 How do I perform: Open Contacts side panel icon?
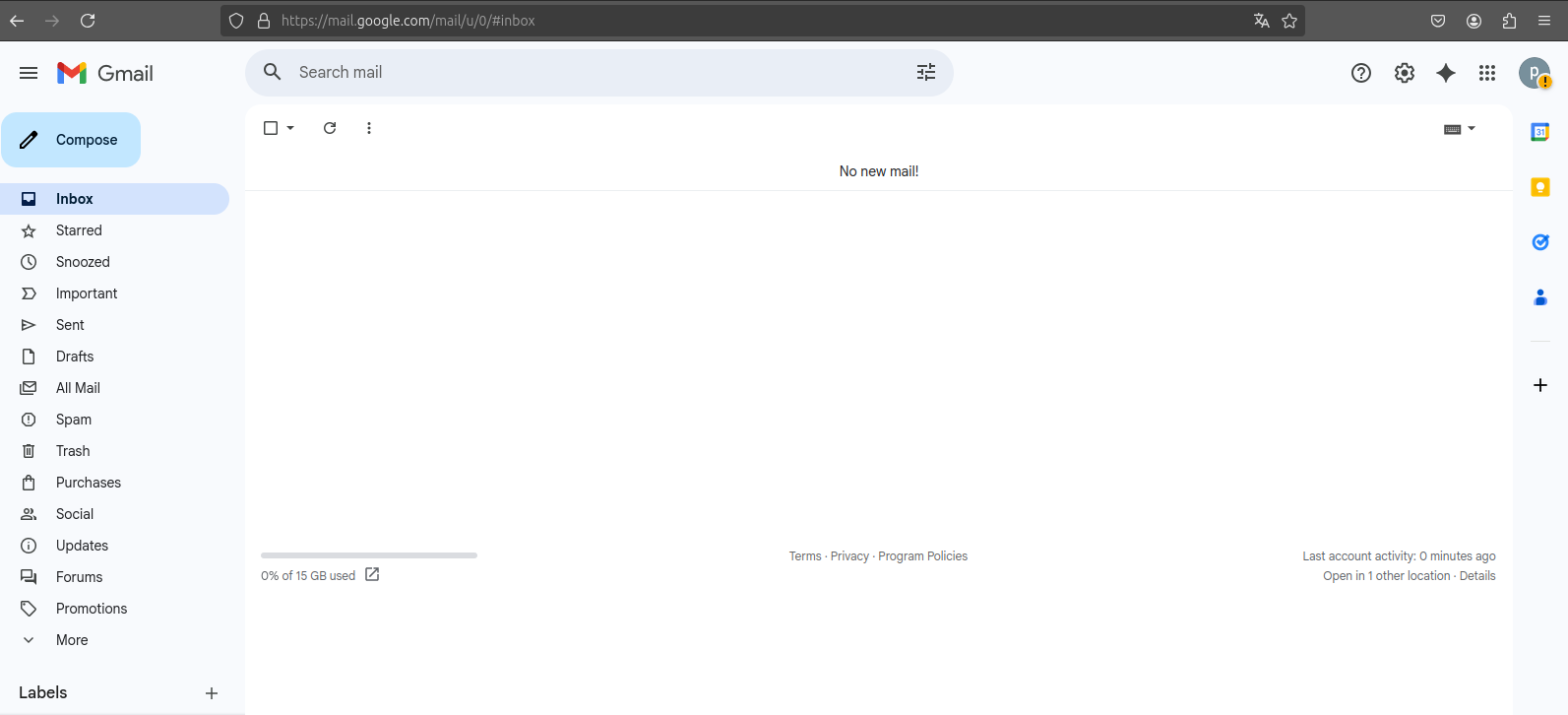click(x=1540, y=297)
